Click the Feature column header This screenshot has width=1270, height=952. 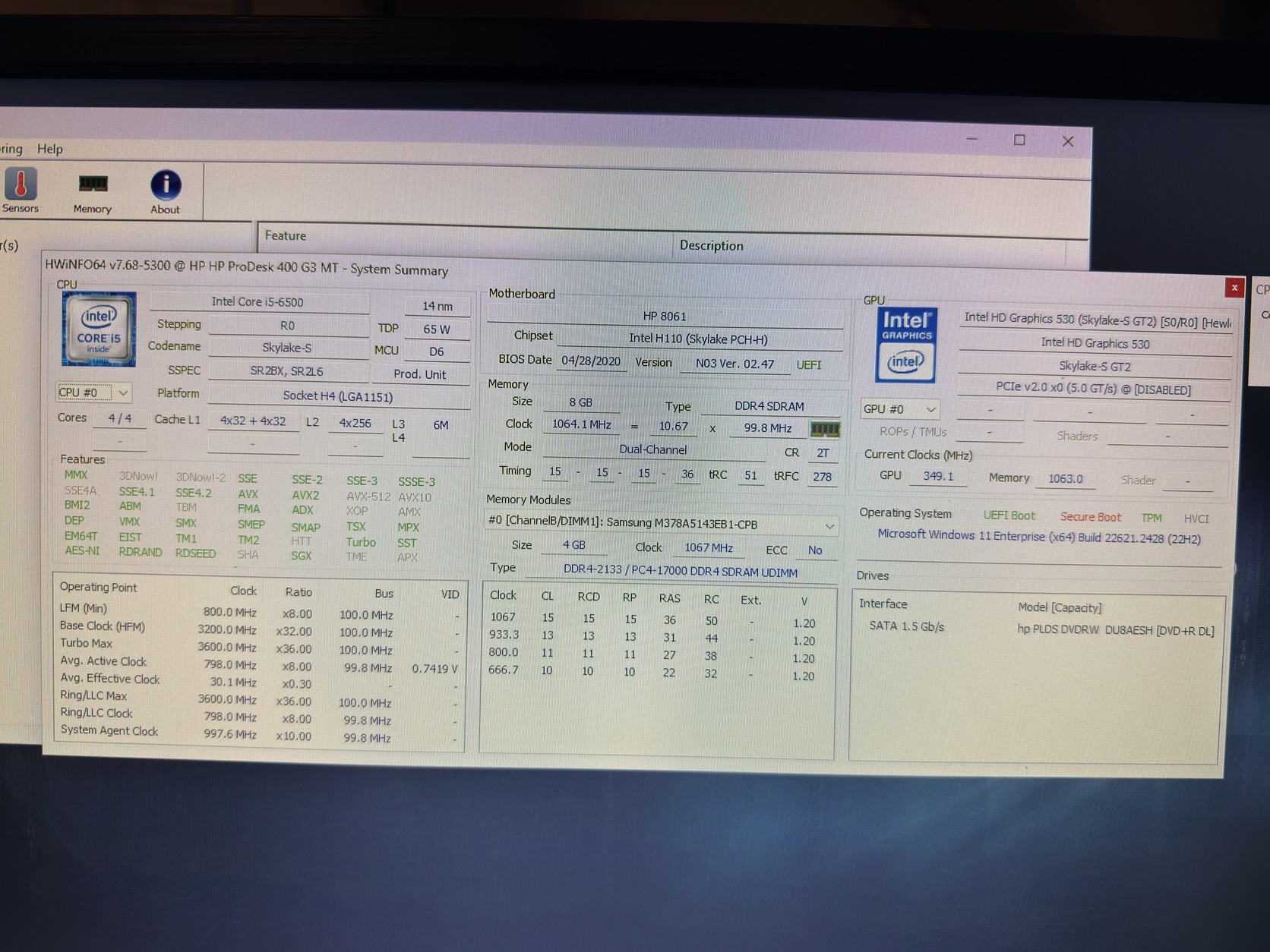tap(286, 236)
